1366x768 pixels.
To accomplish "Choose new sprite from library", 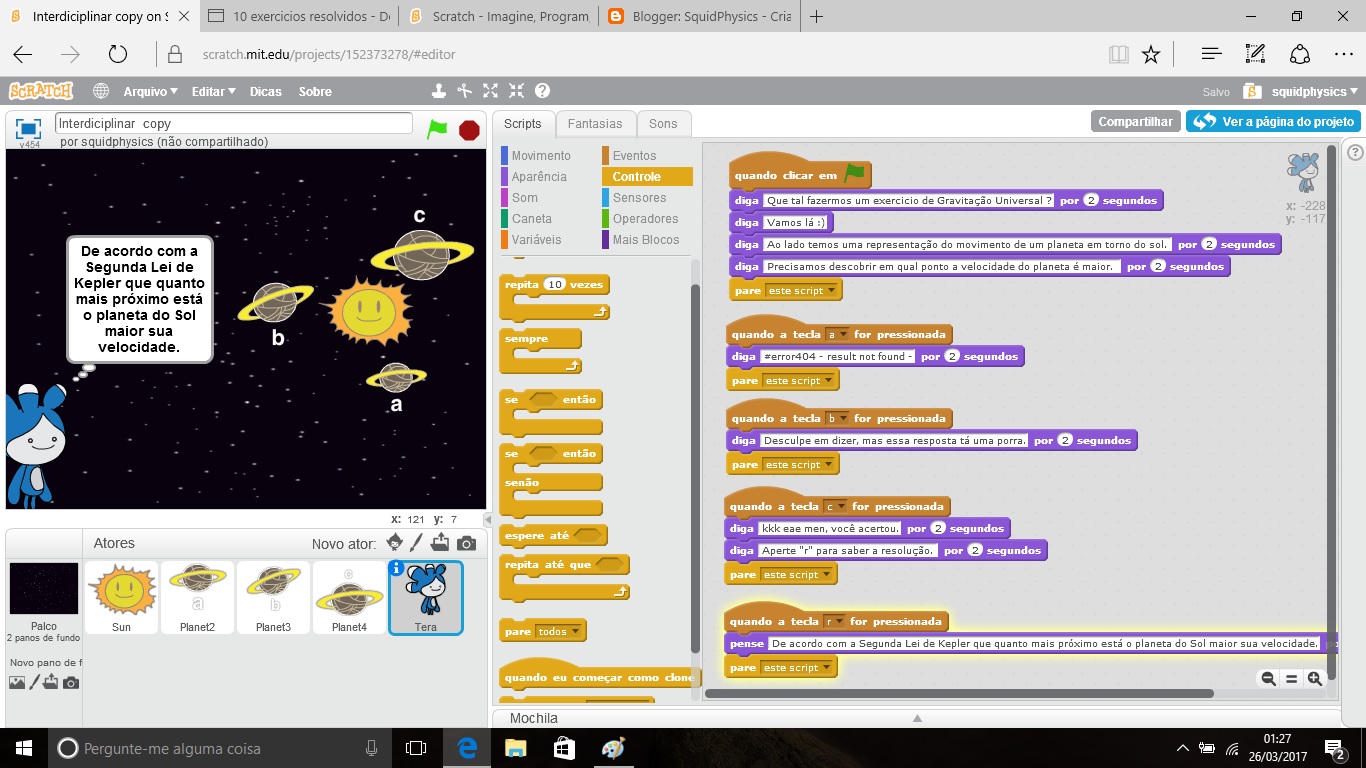I will [x=395, y=542].
